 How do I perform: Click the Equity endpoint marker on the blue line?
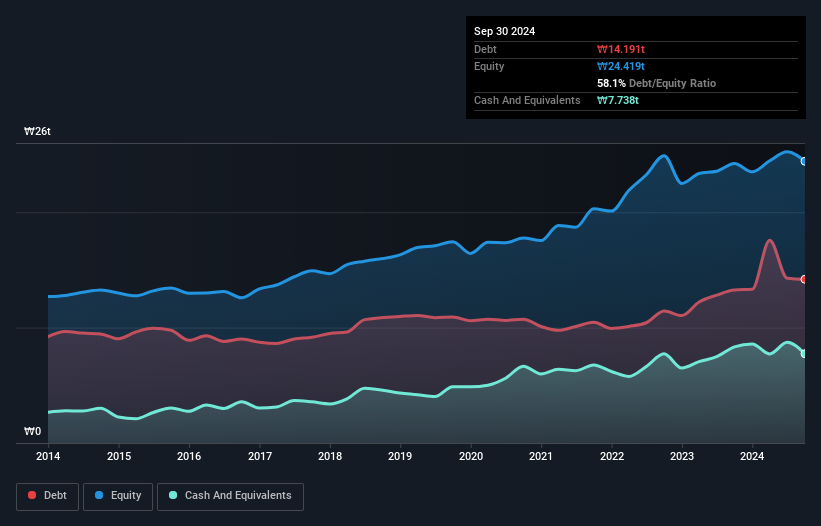point(804,161)
